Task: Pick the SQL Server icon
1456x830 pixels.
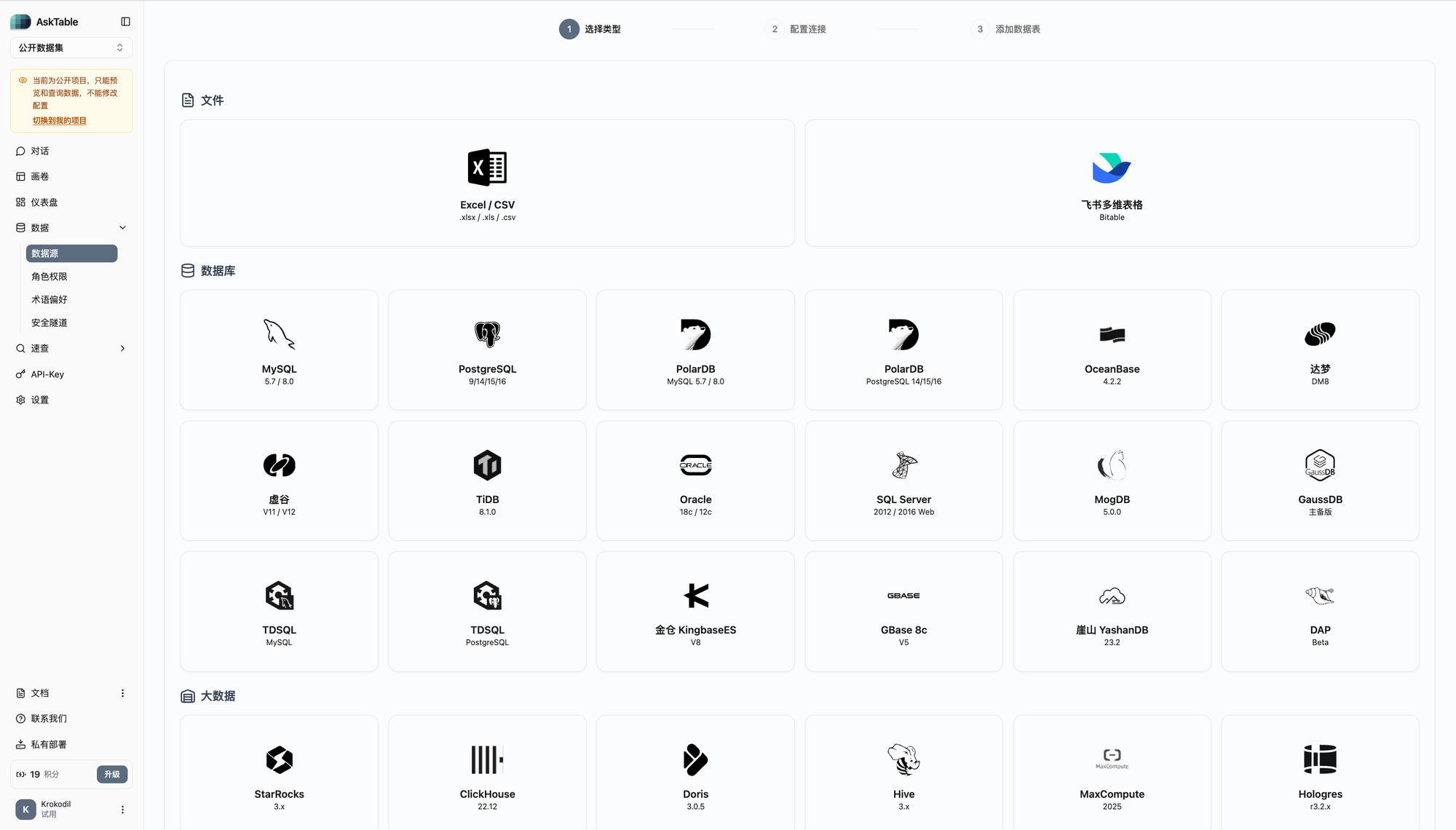Action: pos(903,465)
